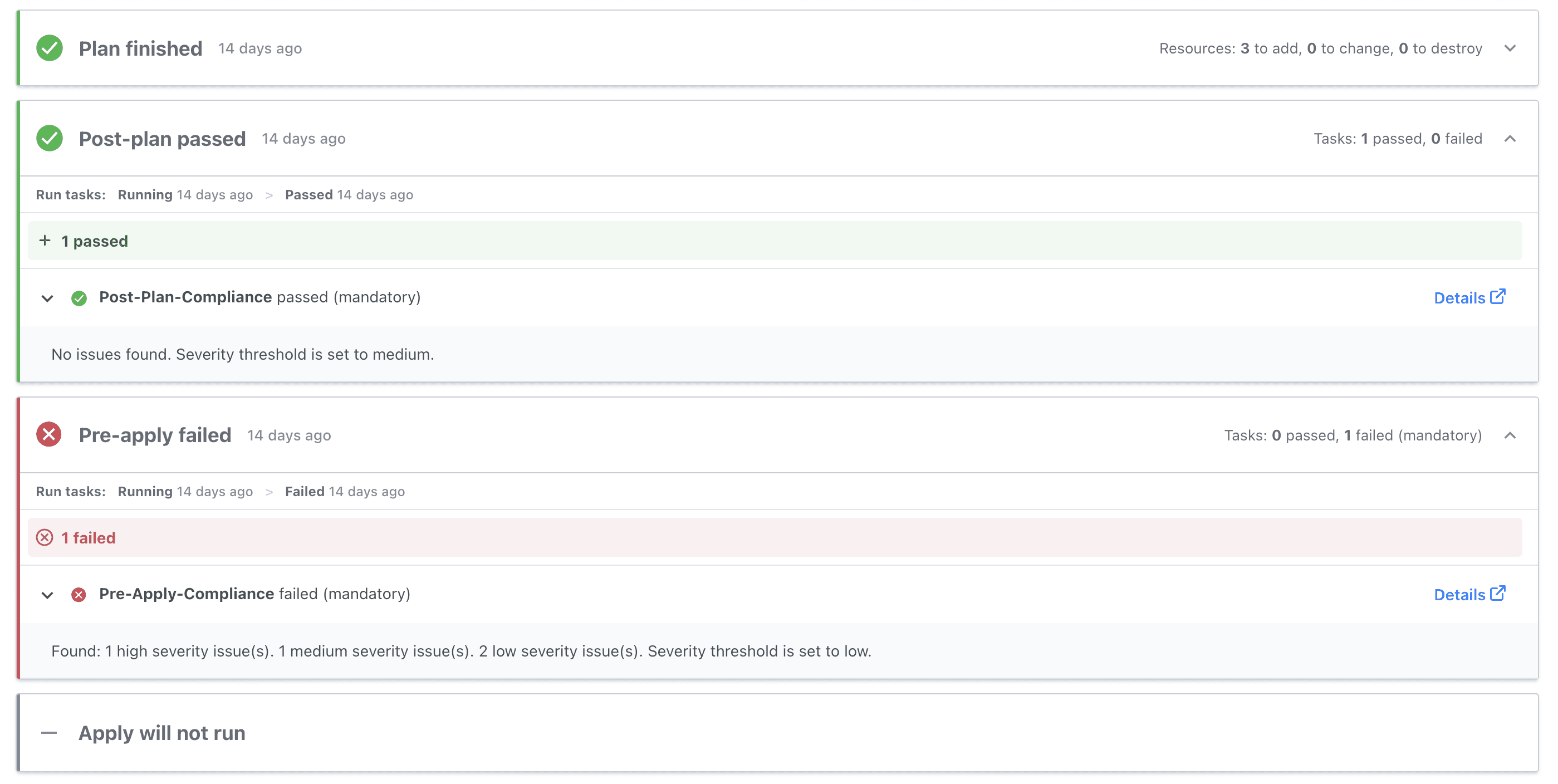Click the circled X icon next to 1 failed
The width and height of the screenshot is (1558, 784).
click(45, 537)
